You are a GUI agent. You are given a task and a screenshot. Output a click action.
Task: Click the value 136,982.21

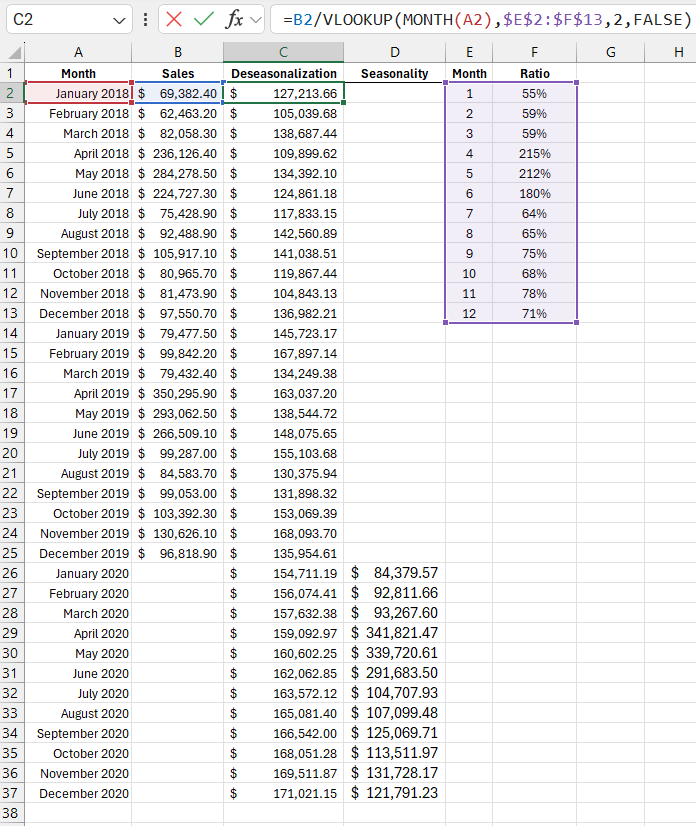point(283,313)
